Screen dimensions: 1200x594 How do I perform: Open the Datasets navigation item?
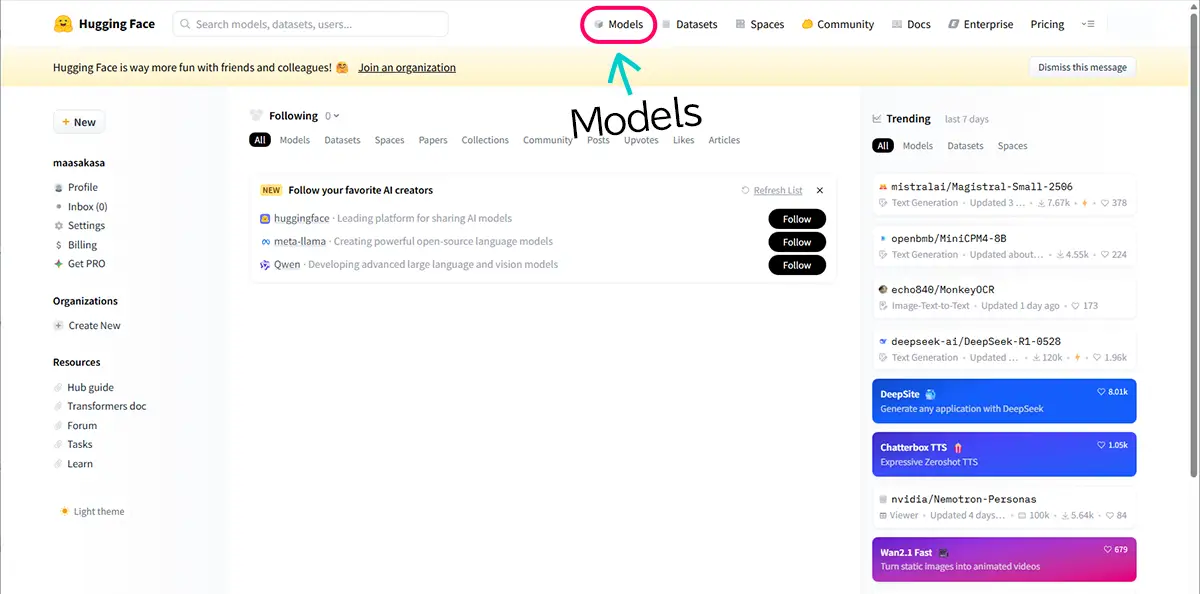689,24
